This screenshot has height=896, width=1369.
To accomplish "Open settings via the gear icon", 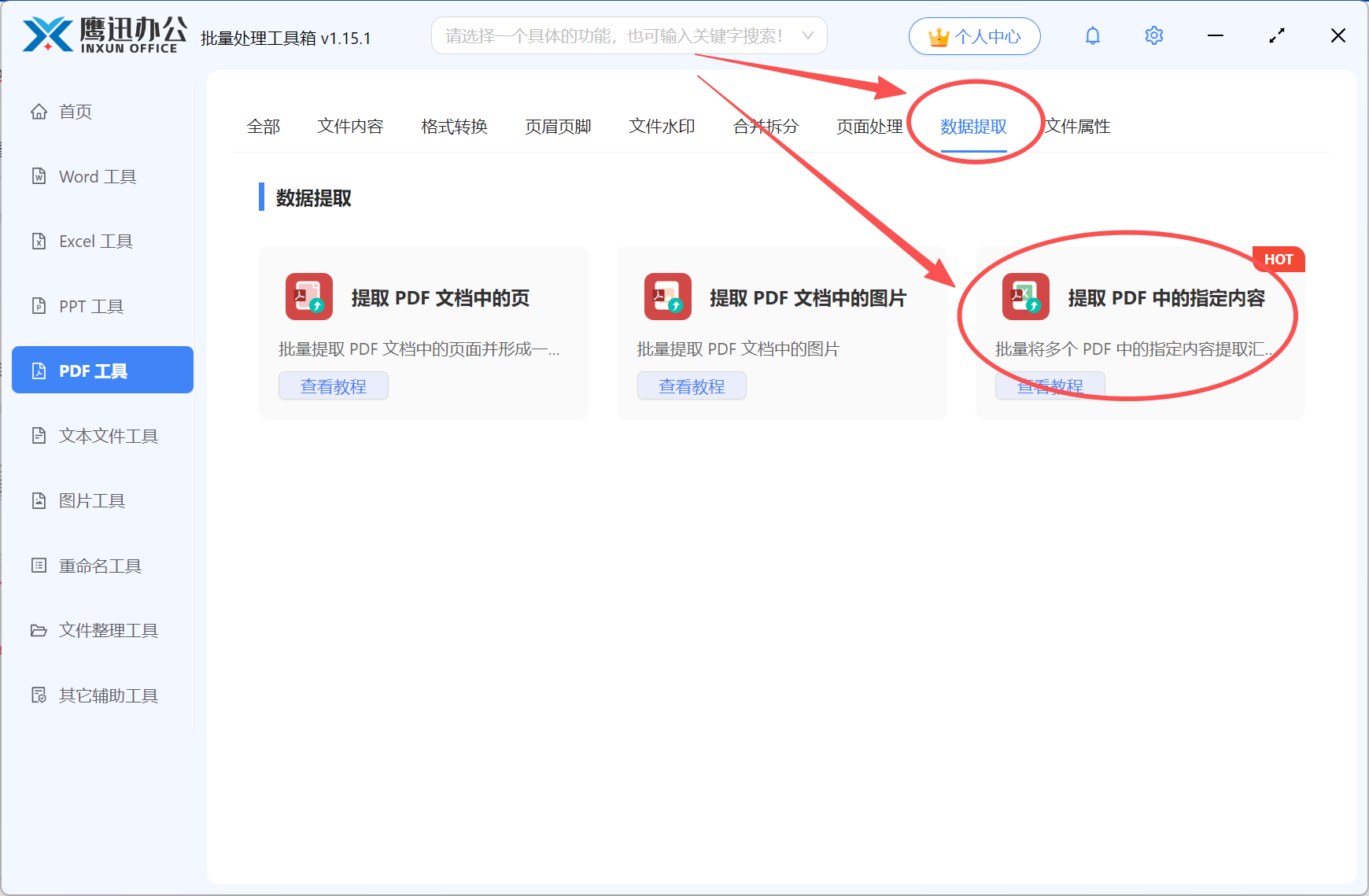I will click(x=1154, y=35).
